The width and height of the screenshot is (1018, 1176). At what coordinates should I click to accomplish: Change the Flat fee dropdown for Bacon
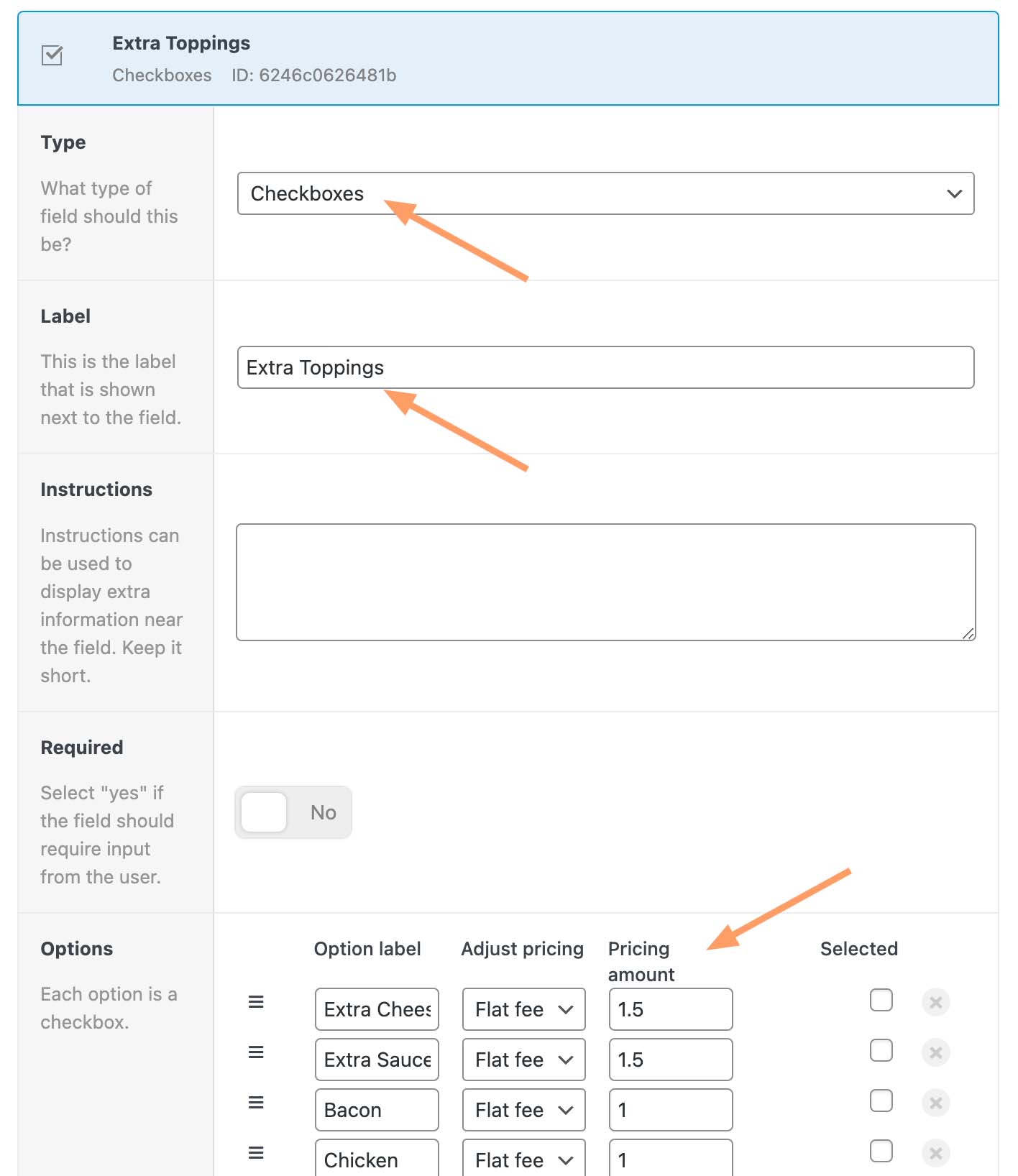click(x=523, y=1110)
